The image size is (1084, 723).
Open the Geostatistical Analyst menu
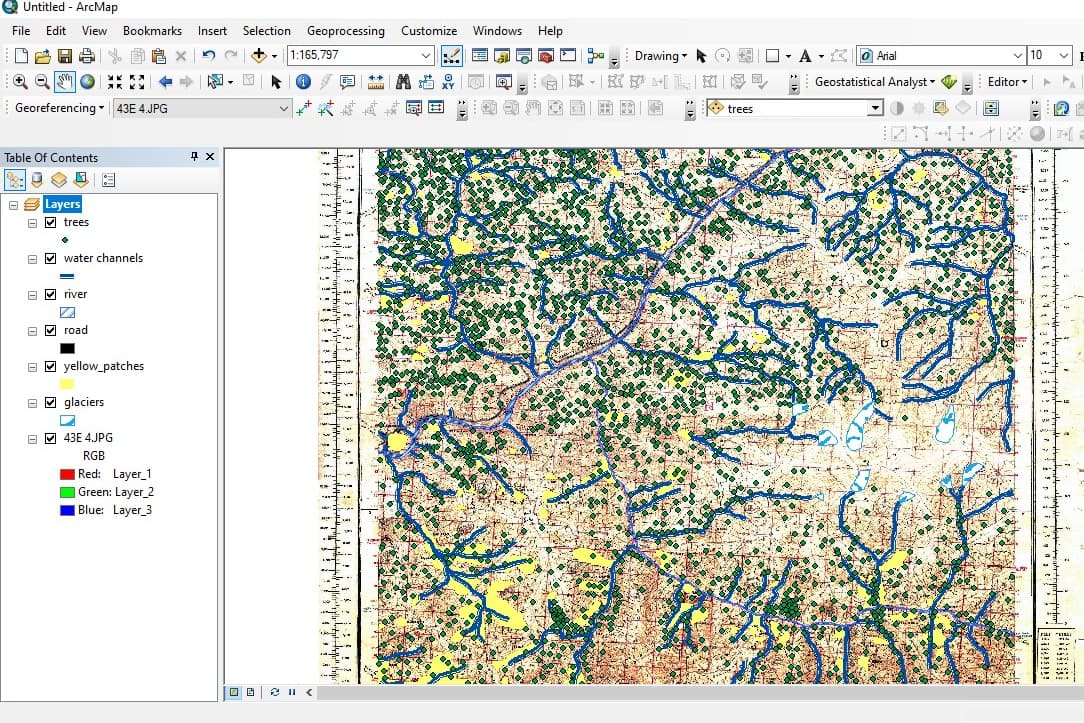(875, 82)
